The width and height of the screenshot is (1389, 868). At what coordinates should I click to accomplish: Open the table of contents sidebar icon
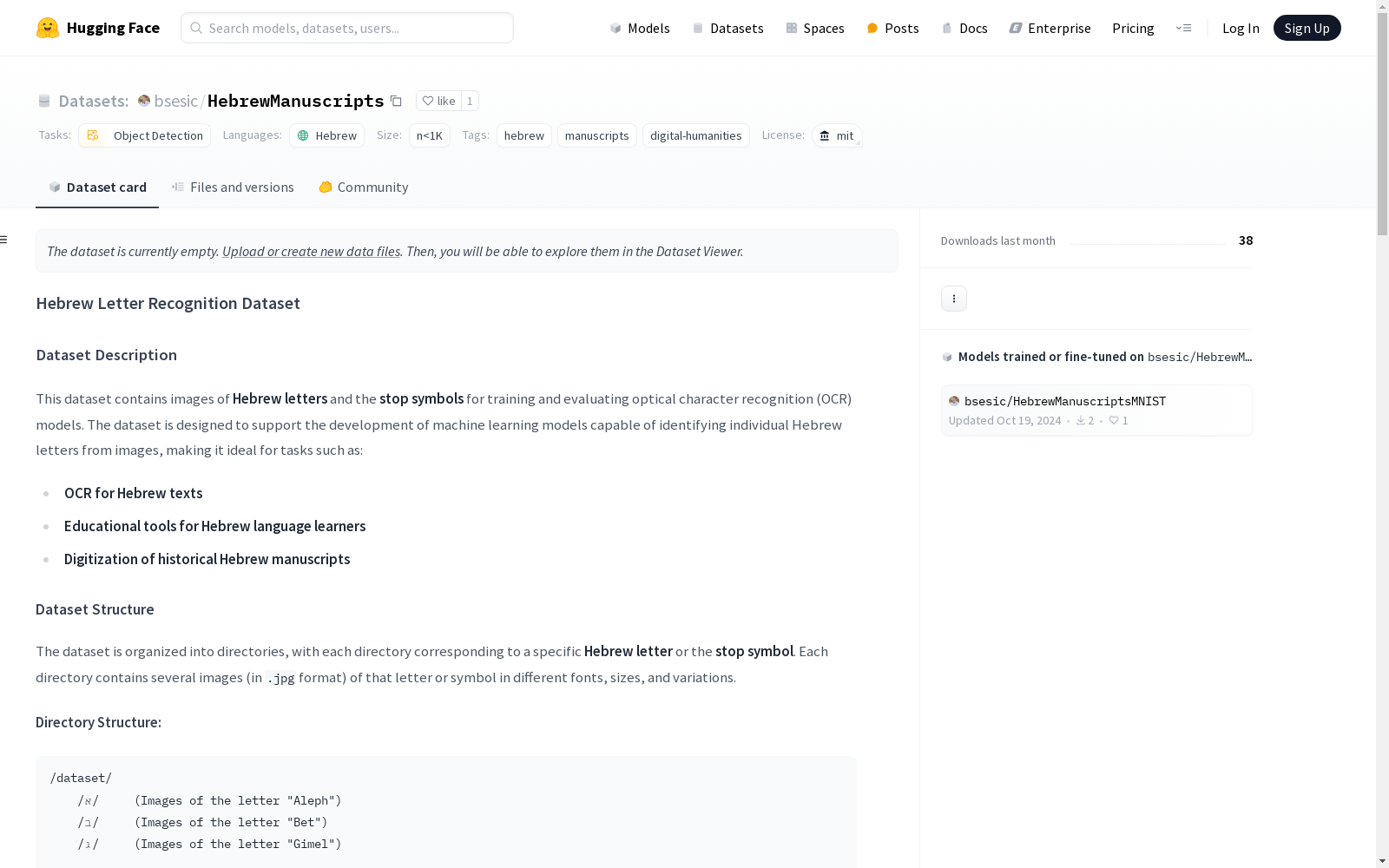click(4, 240)
